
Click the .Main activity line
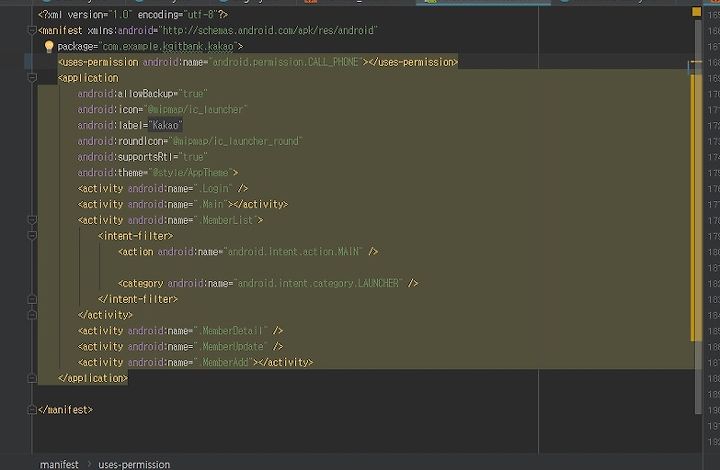[183, 204]
